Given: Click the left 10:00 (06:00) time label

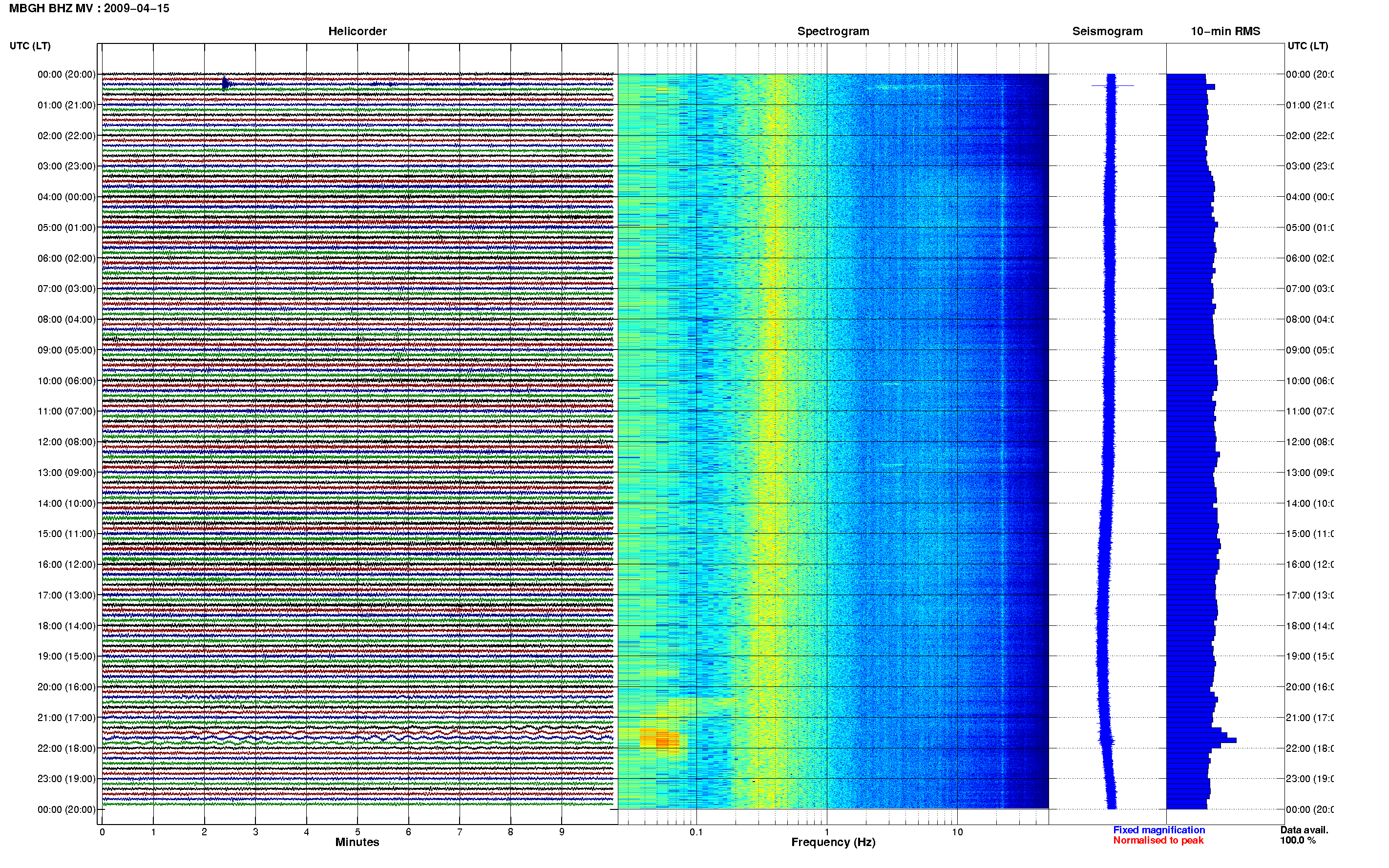Looking at the screenshot, I should (x=66, y=381).
